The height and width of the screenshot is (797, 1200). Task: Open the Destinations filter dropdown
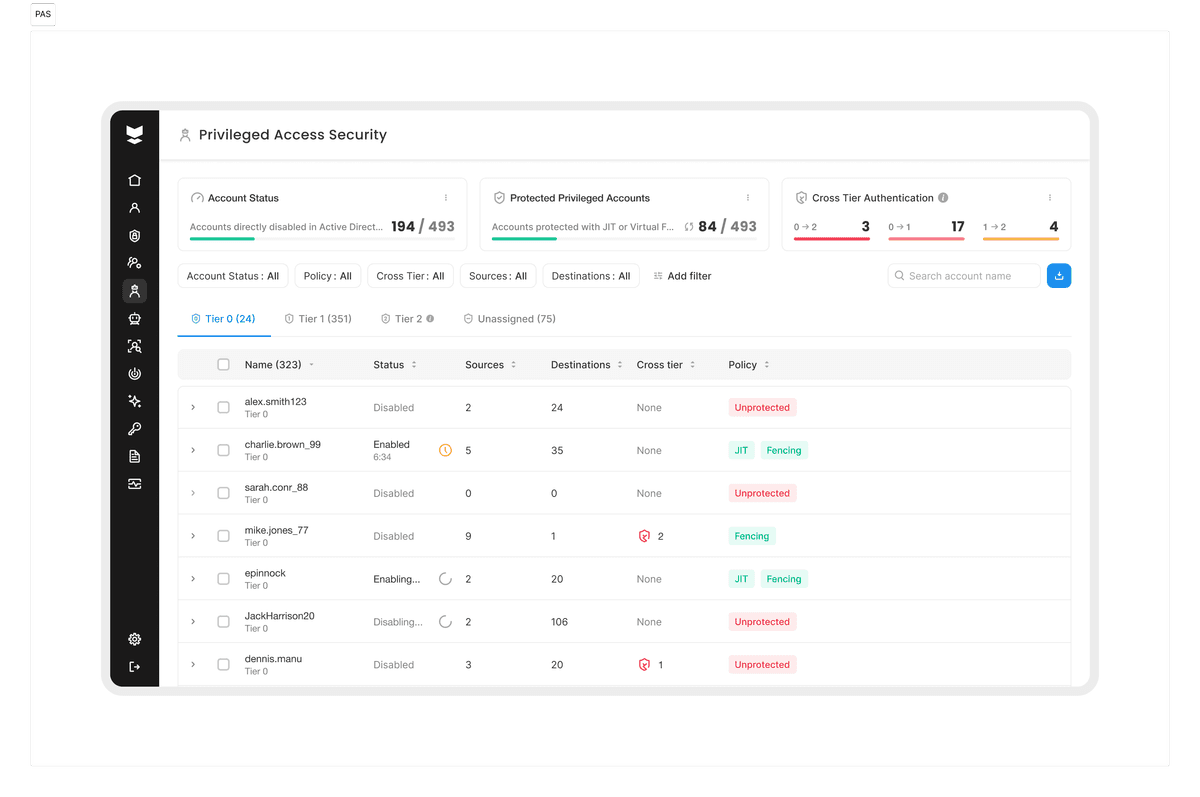coord(591,276)
